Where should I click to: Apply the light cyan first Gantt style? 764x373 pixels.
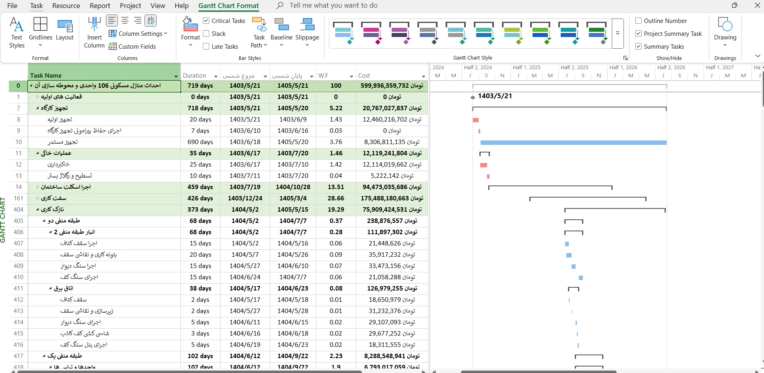[343, 33]
